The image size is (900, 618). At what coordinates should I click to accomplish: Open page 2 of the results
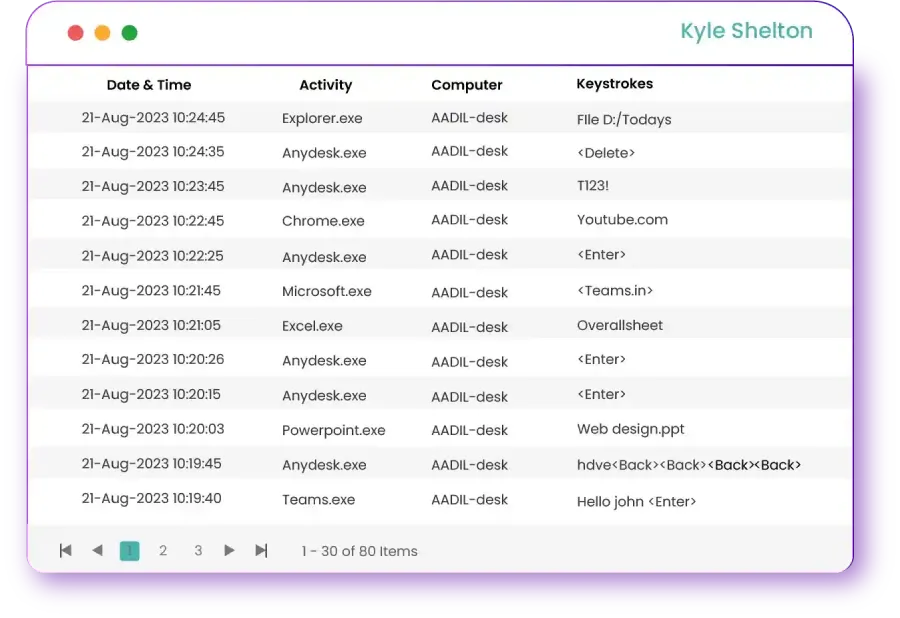tap(163, 550)
